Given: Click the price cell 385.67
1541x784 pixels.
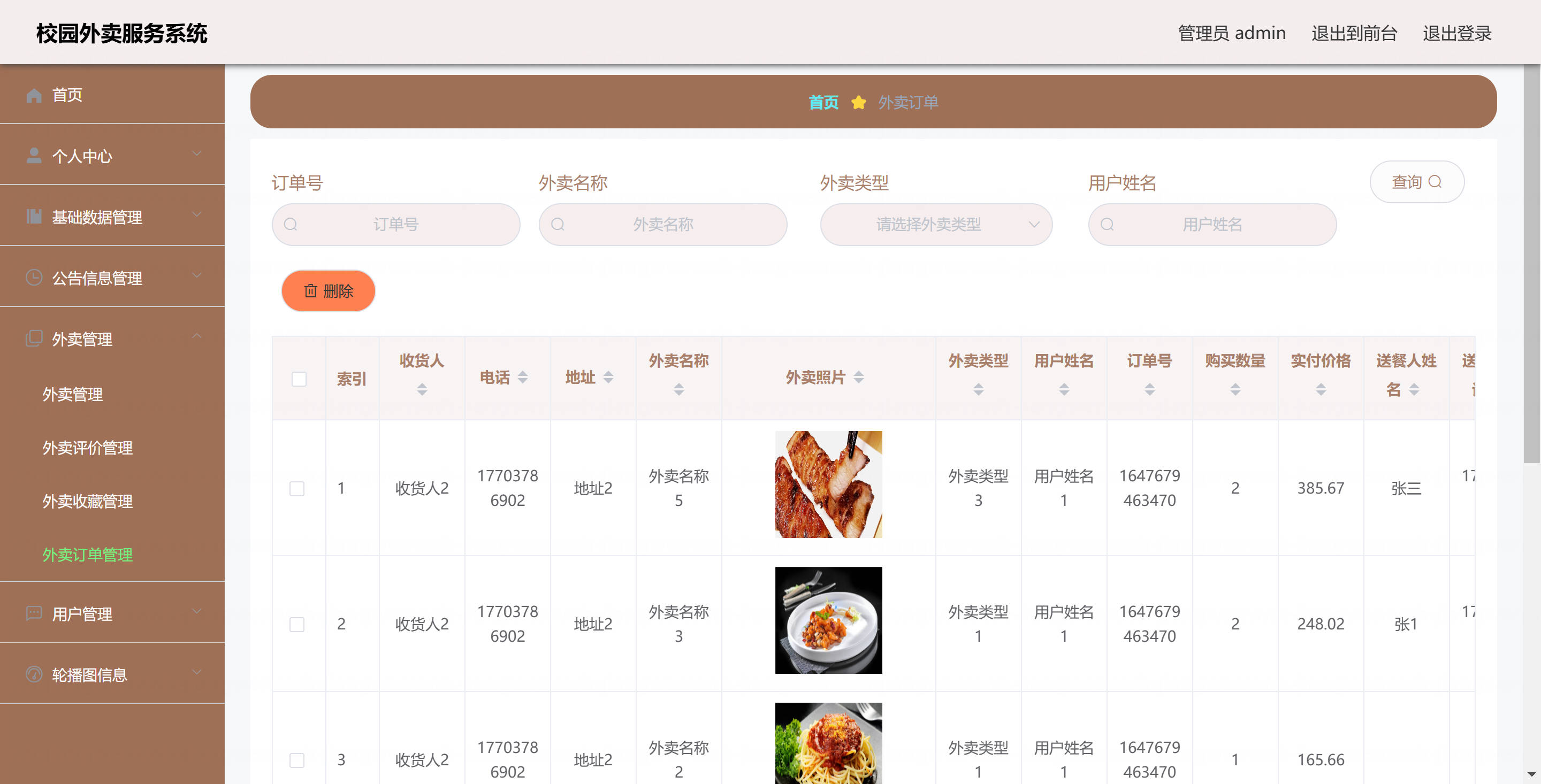Looking at the screenshot, I should coord(1321,488).
